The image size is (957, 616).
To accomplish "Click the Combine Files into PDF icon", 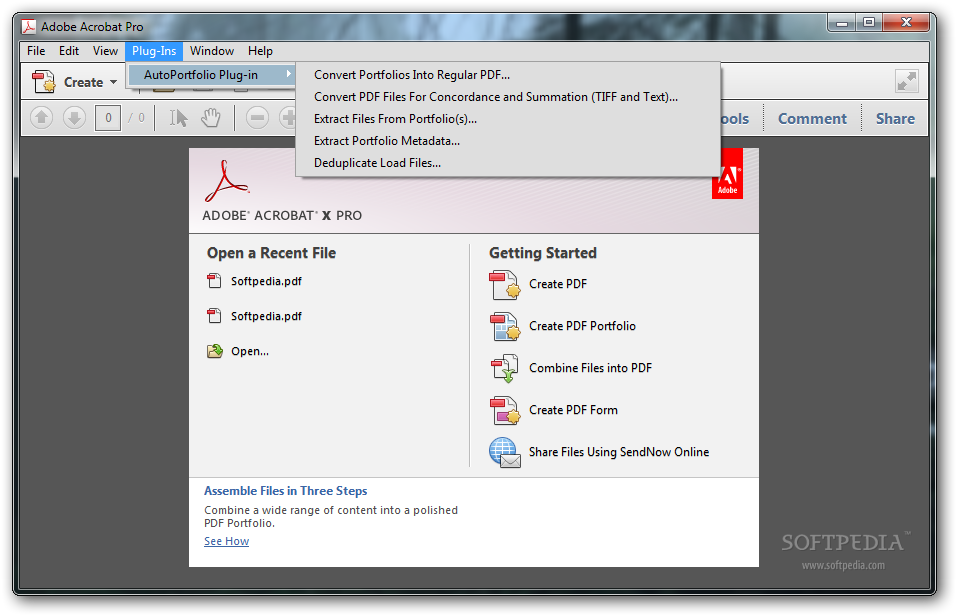I will click(505, 369).
